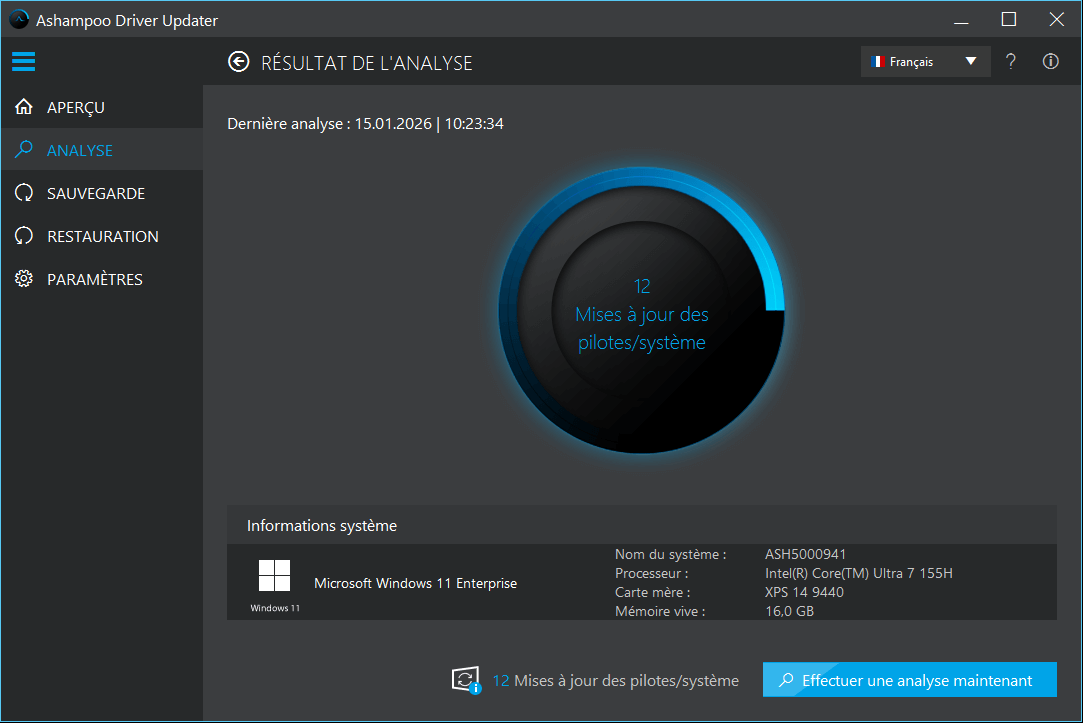Click the information icon in the title bar
This screenshot has height=723, width=1083.
pyautogui.click(x=1050, y=61)
